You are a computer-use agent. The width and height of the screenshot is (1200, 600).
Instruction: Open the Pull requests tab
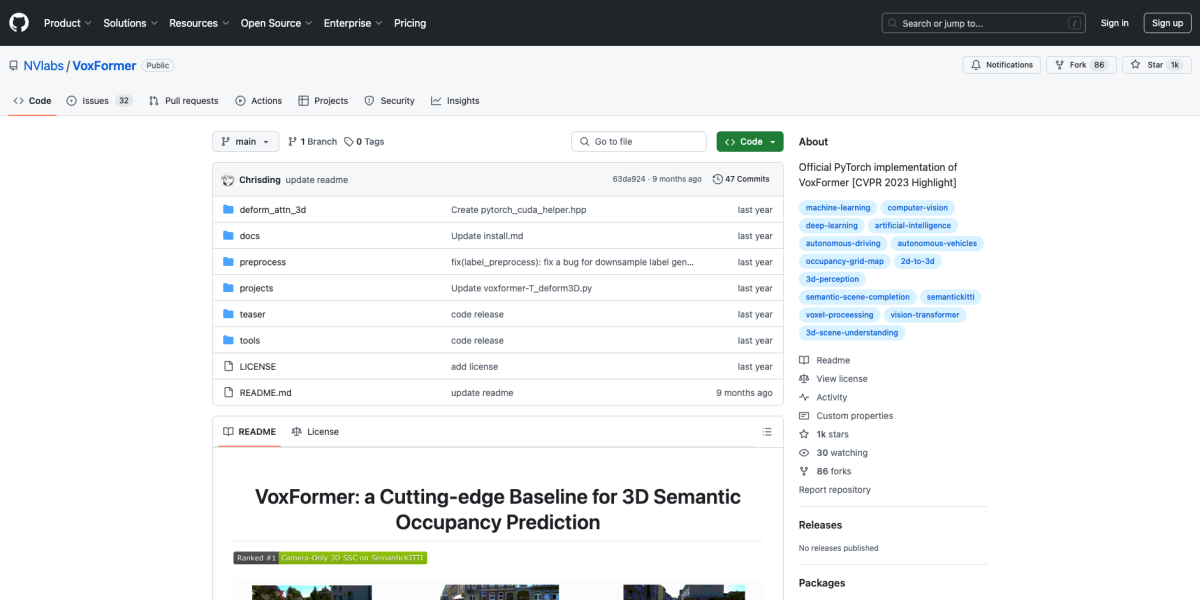184,101
